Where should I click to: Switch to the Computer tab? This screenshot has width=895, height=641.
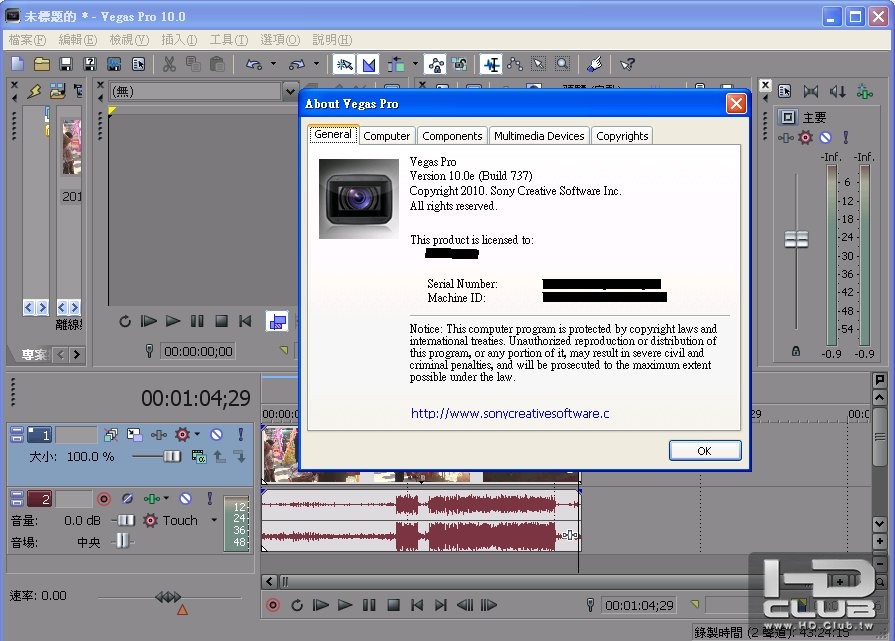tap(386, 136)
